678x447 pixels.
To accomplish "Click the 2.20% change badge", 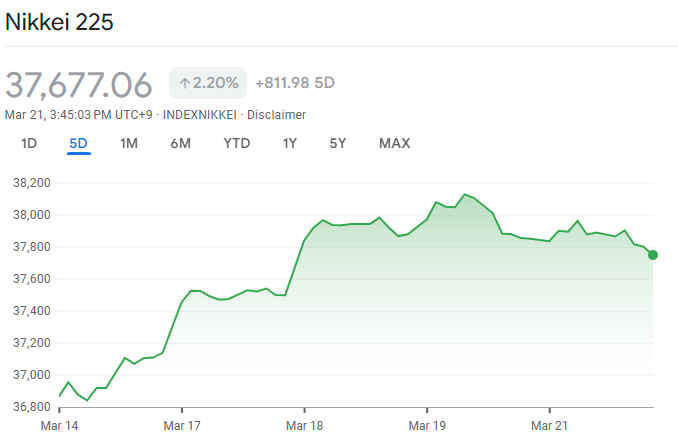I will [x=208, y=83].
